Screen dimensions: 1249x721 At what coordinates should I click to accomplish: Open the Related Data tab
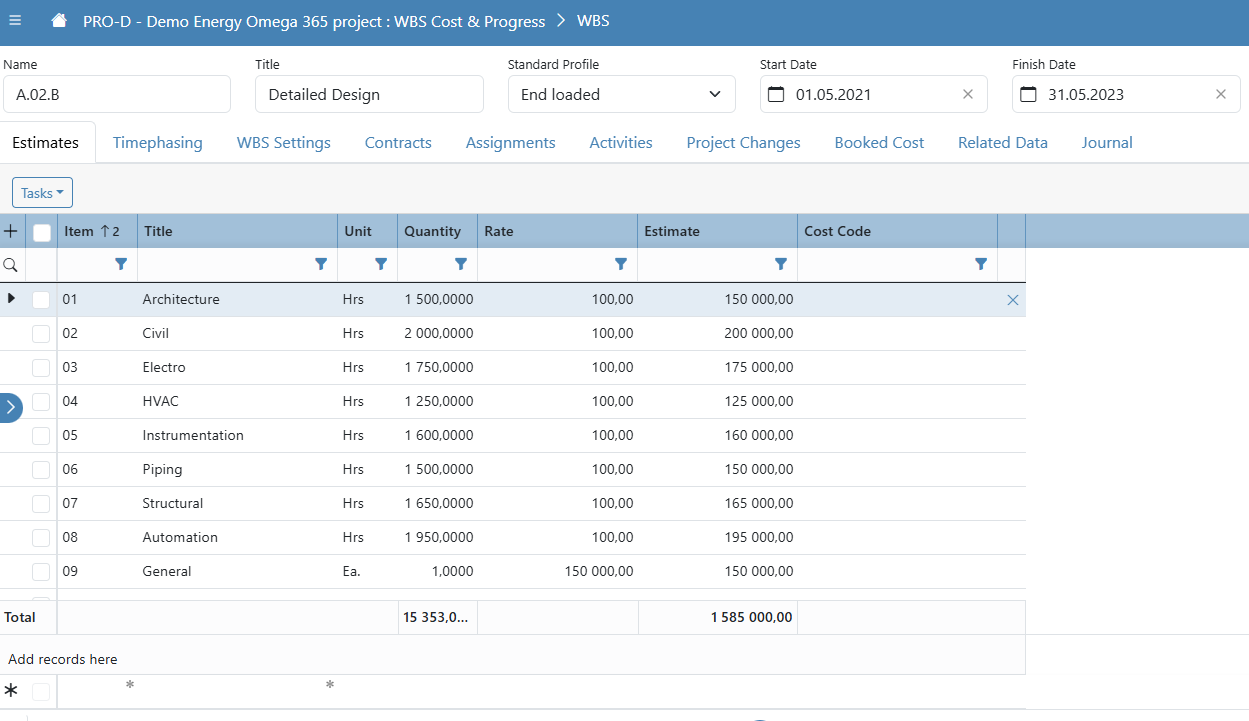point(1003,143)
